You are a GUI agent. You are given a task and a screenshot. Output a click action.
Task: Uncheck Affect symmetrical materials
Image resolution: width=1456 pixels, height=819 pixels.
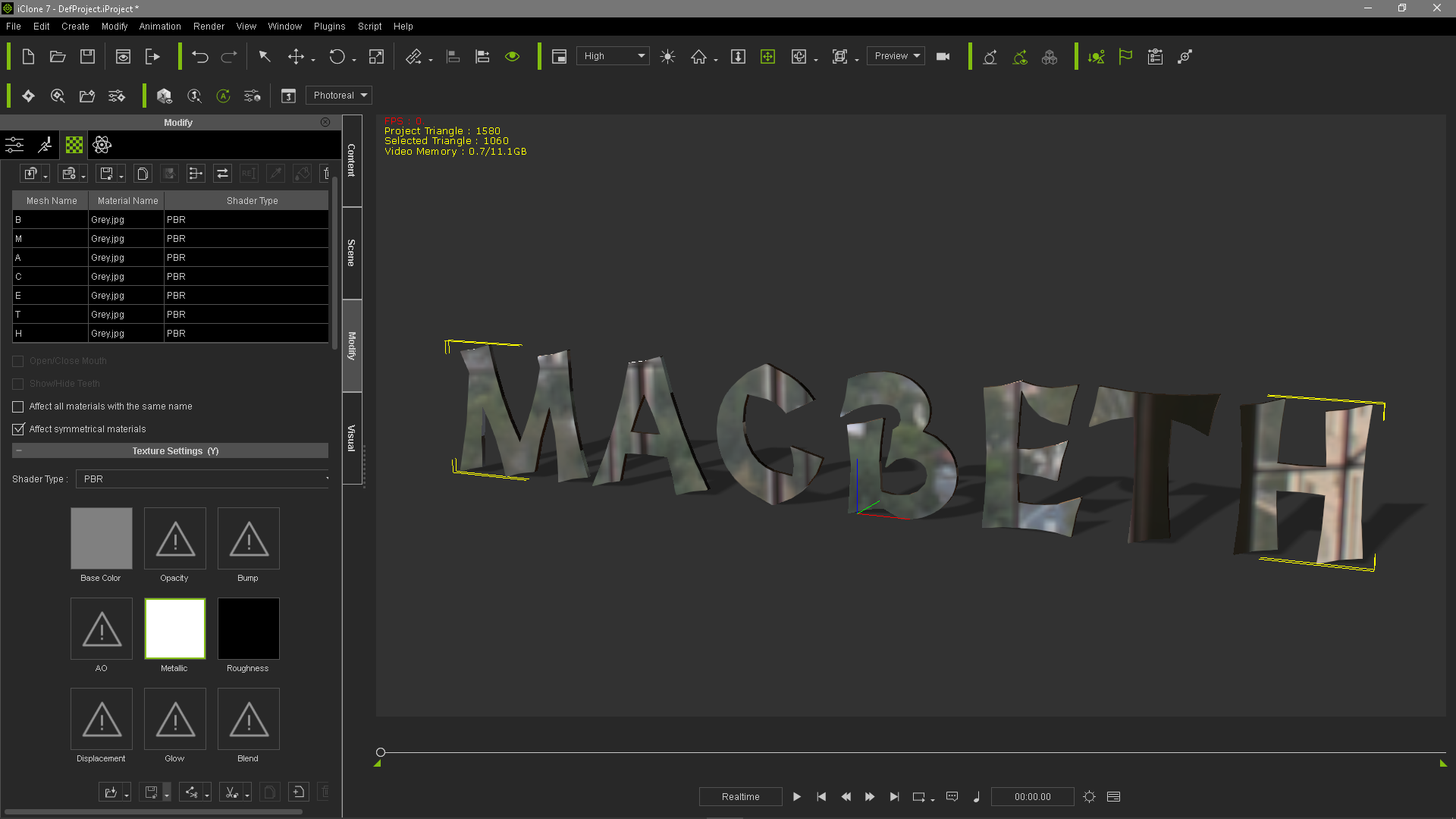click(x=18, y=429)
